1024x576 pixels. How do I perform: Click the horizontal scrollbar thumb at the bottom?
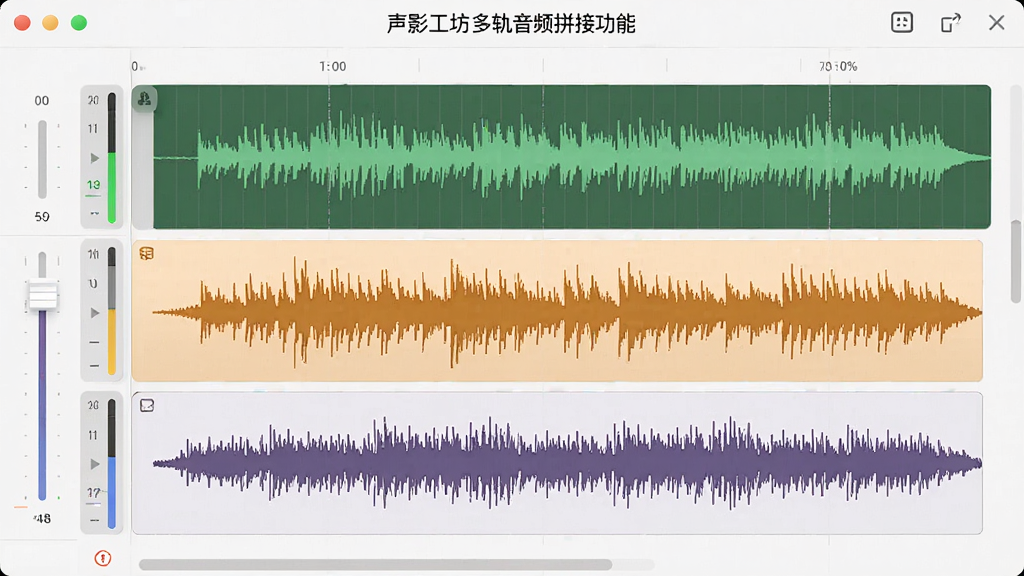376,564
